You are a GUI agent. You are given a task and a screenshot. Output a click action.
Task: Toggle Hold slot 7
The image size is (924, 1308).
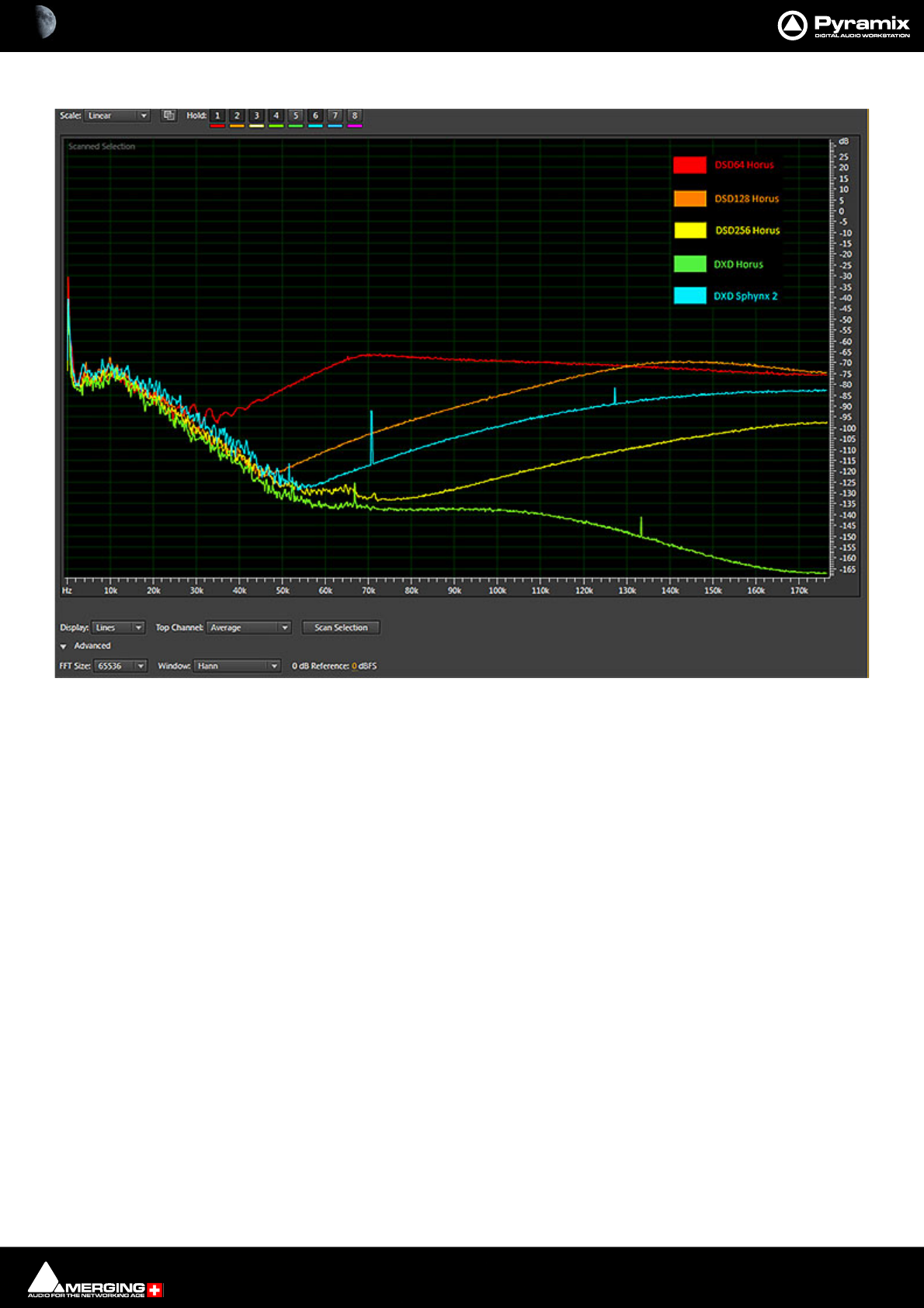click(x=335, y=116)
